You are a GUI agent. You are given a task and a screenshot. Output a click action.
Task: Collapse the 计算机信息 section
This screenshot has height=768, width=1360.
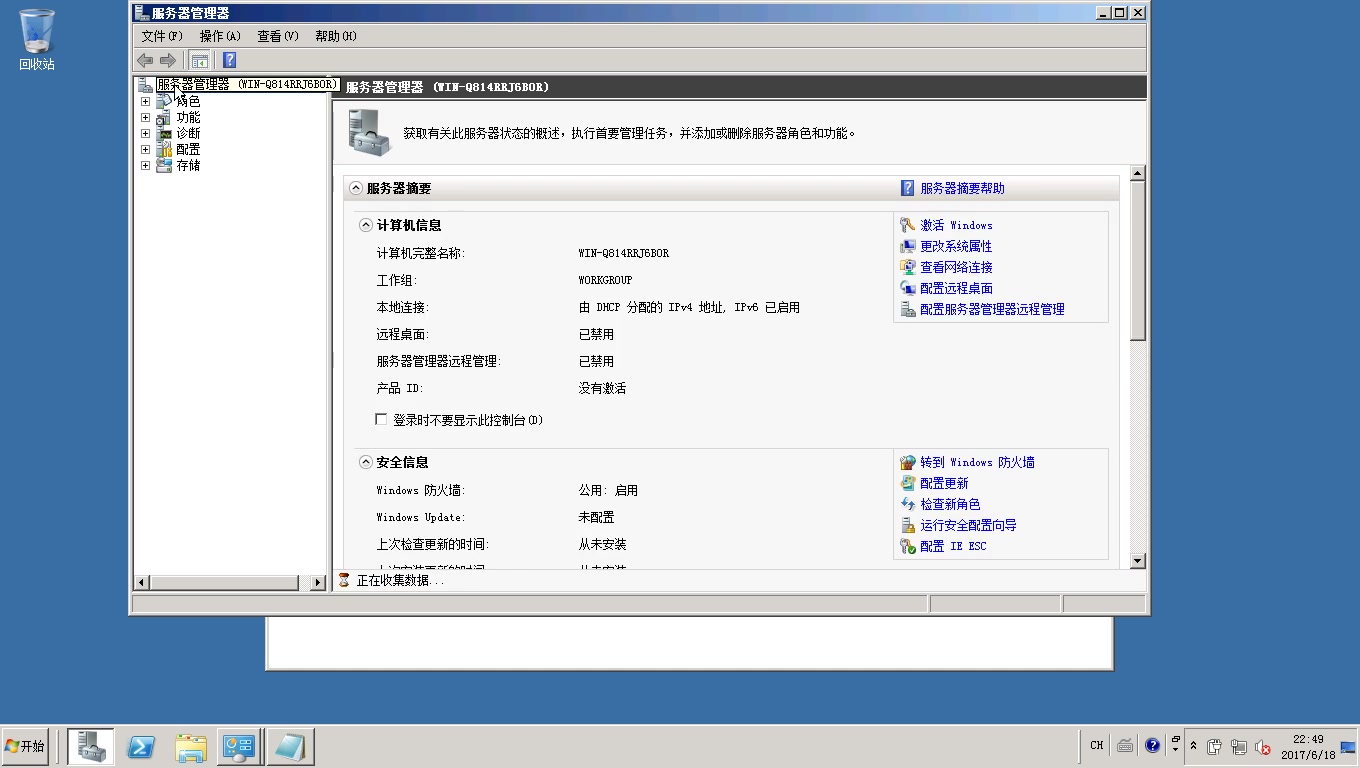[x=365, y=225]
